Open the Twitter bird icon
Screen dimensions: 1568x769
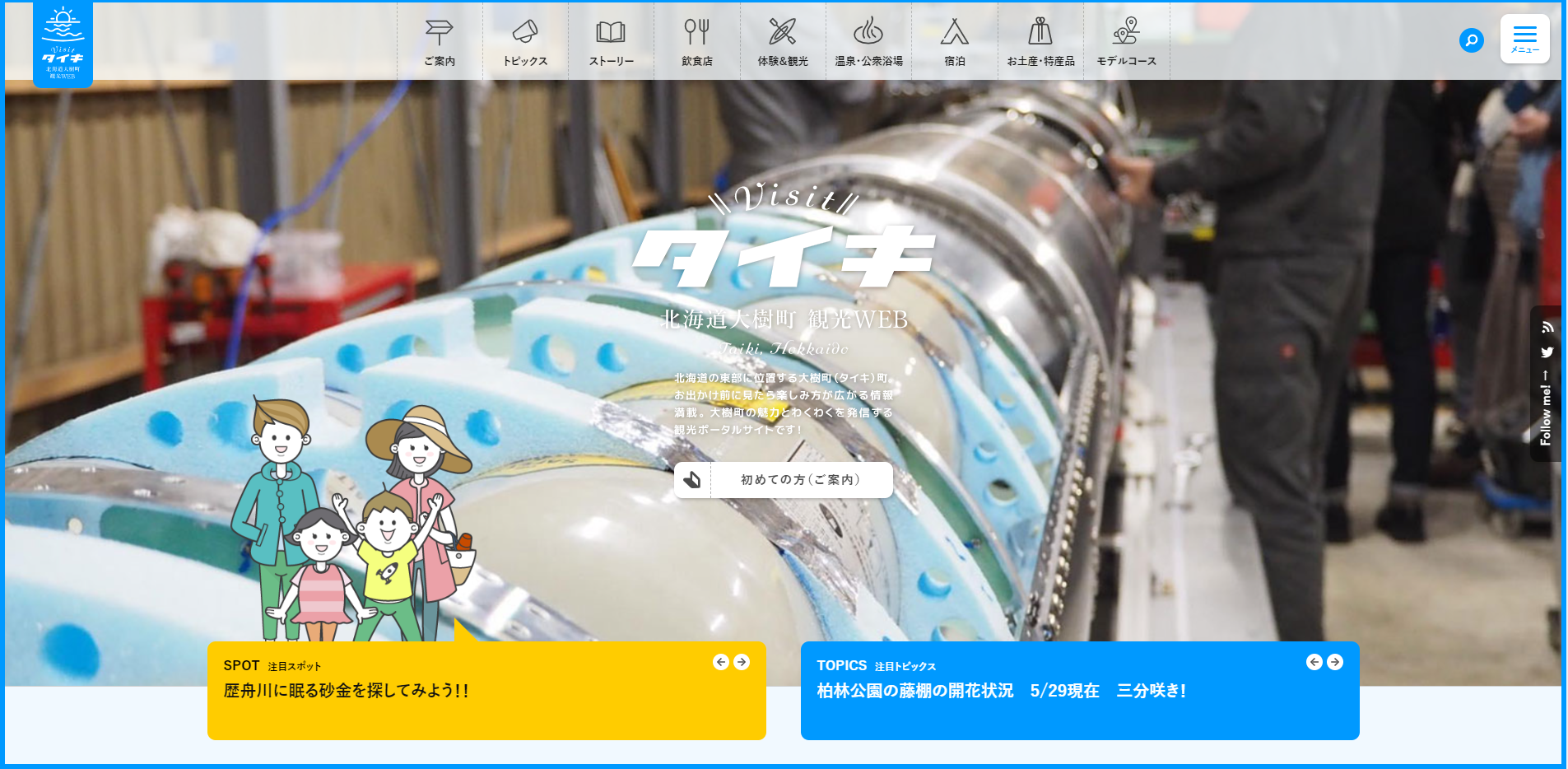(x=1547, y=352)
